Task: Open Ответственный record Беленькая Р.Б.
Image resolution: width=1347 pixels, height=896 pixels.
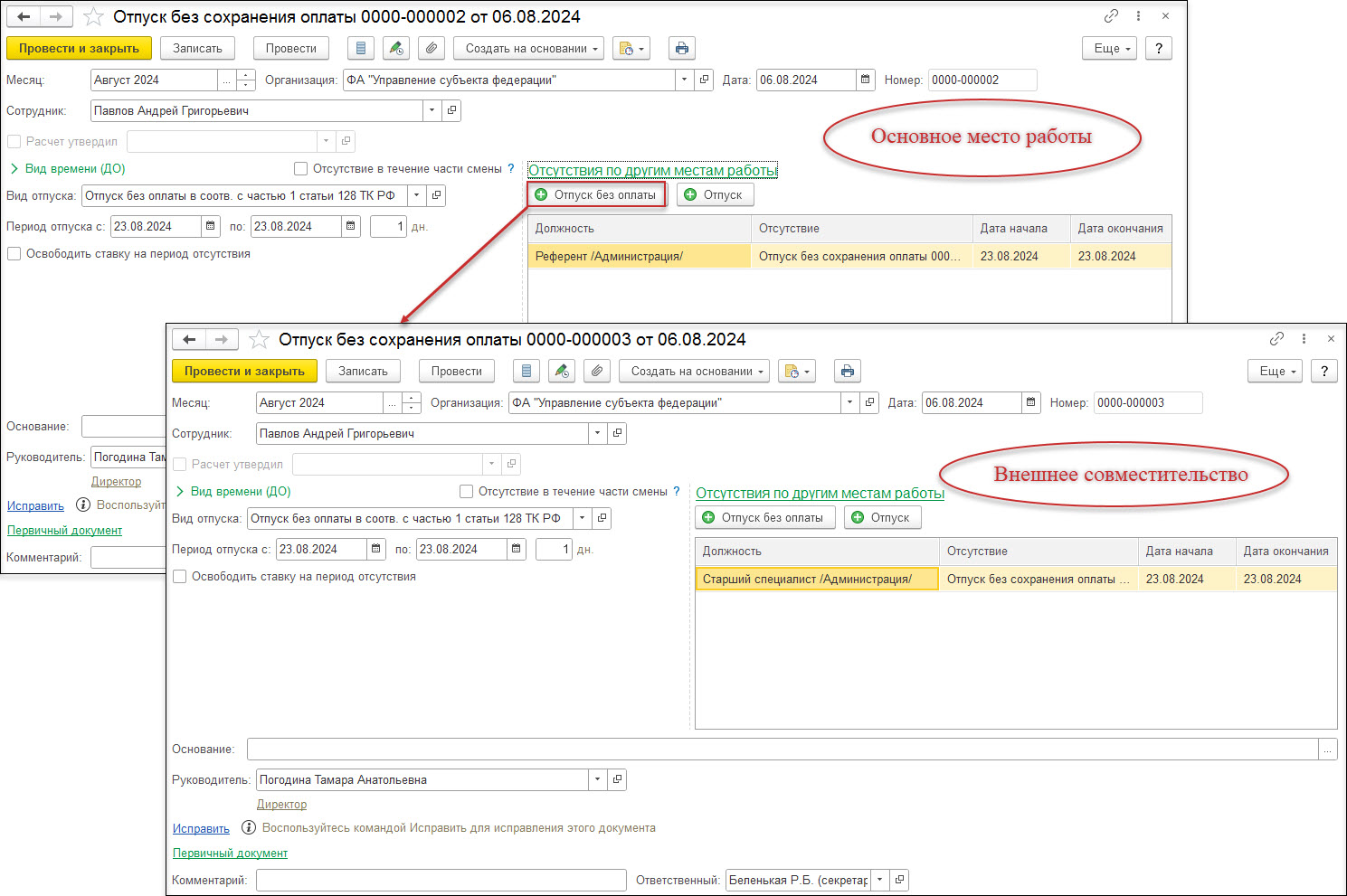Action: (x=899, y=881)
